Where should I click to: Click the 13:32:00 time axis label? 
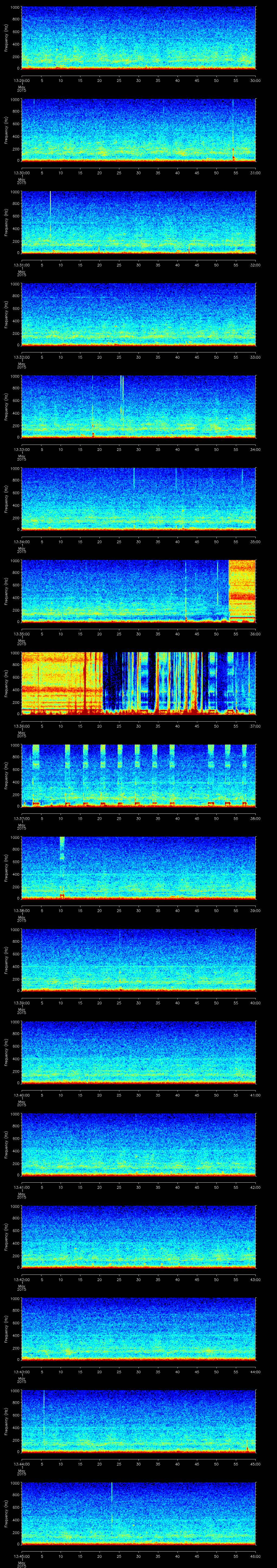(21, 357)
